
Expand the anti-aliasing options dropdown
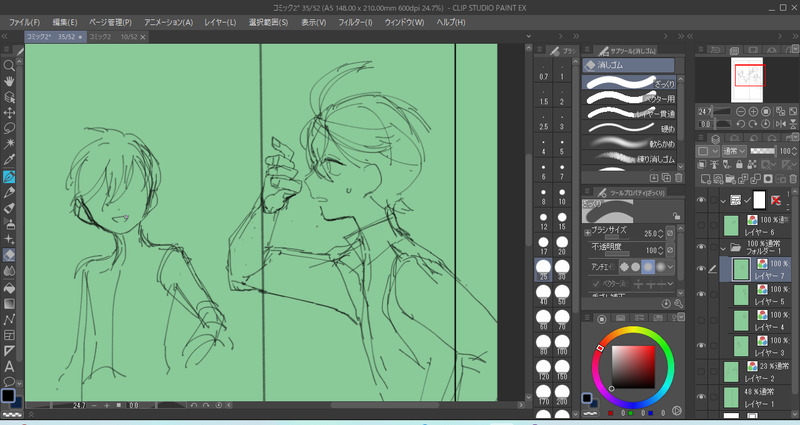point(670,266)
